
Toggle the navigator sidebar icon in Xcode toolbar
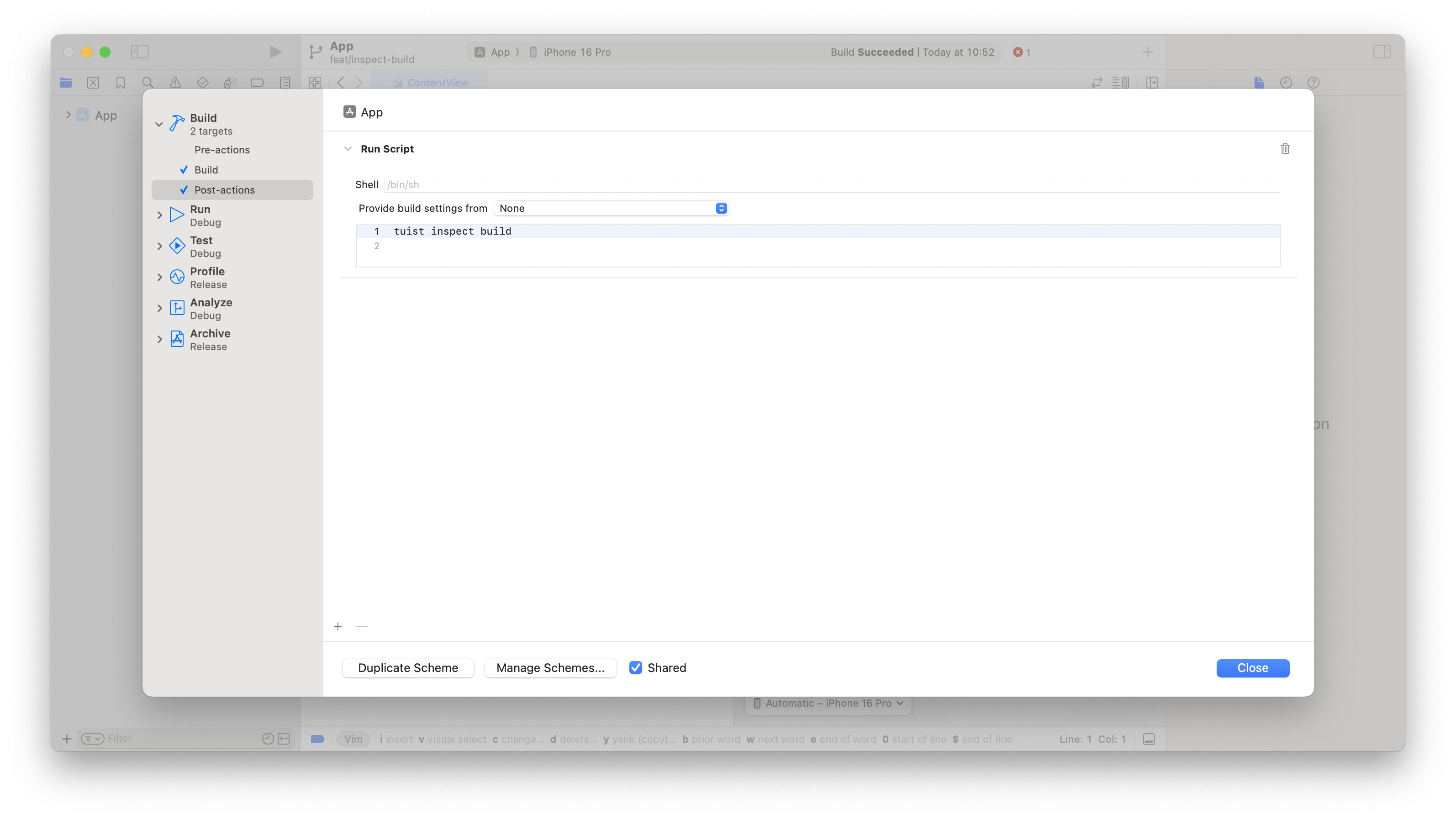coord(140,52)
